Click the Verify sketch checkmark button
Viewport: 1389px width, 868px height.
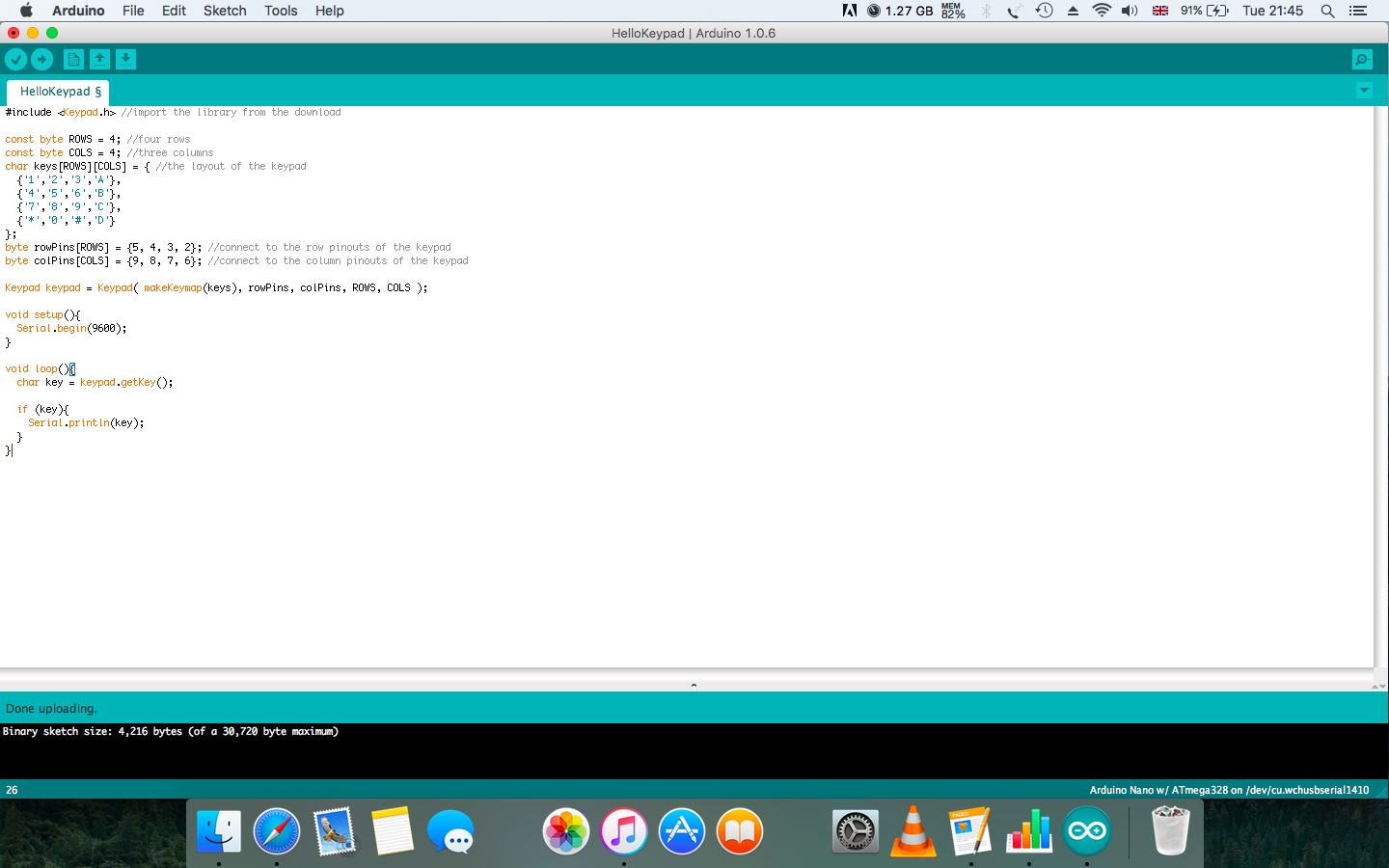pos(15,60)
